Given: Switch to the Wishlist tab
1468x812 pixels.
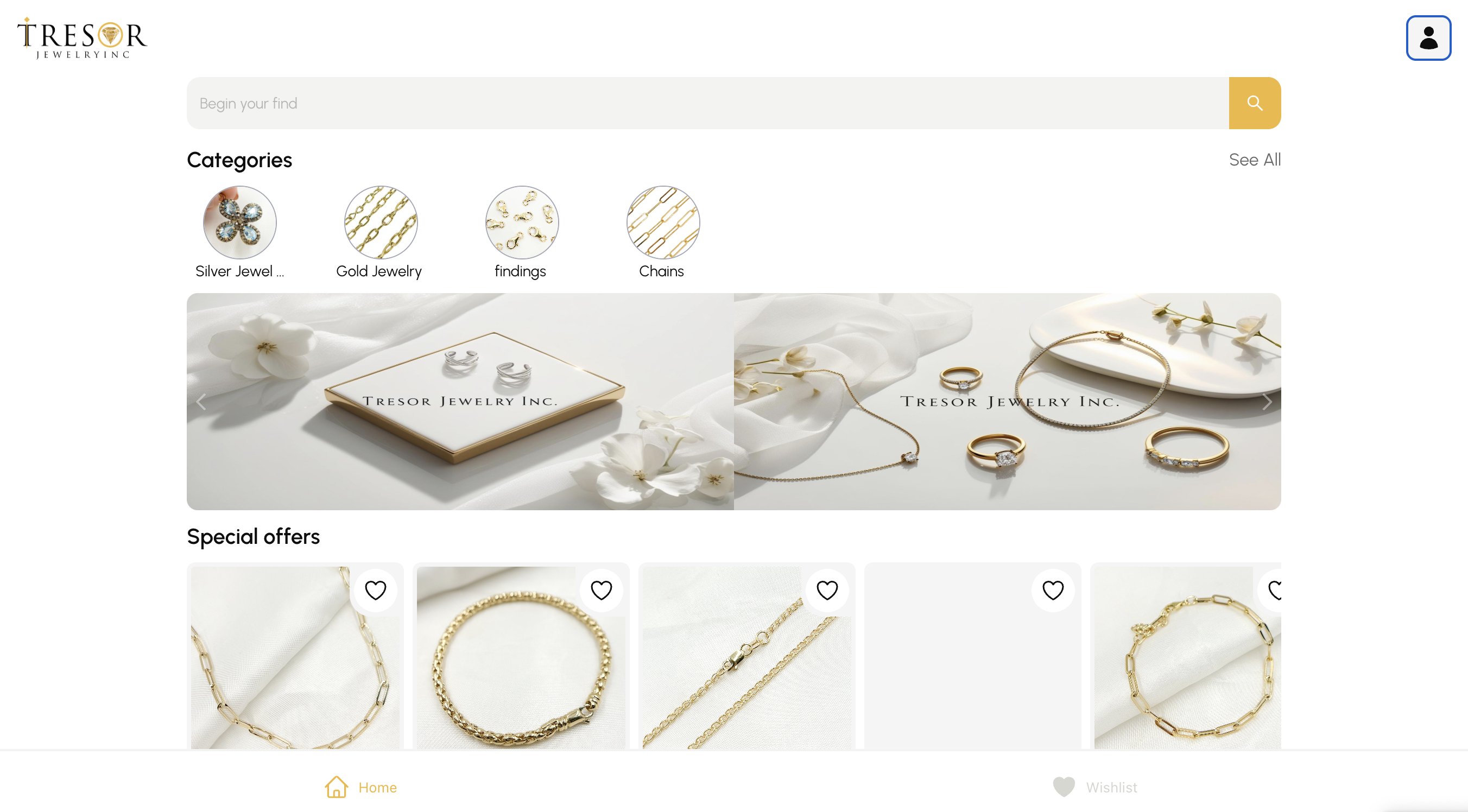Looking at the screenshot, I should pyautogui.click(x=1094, y=787).
